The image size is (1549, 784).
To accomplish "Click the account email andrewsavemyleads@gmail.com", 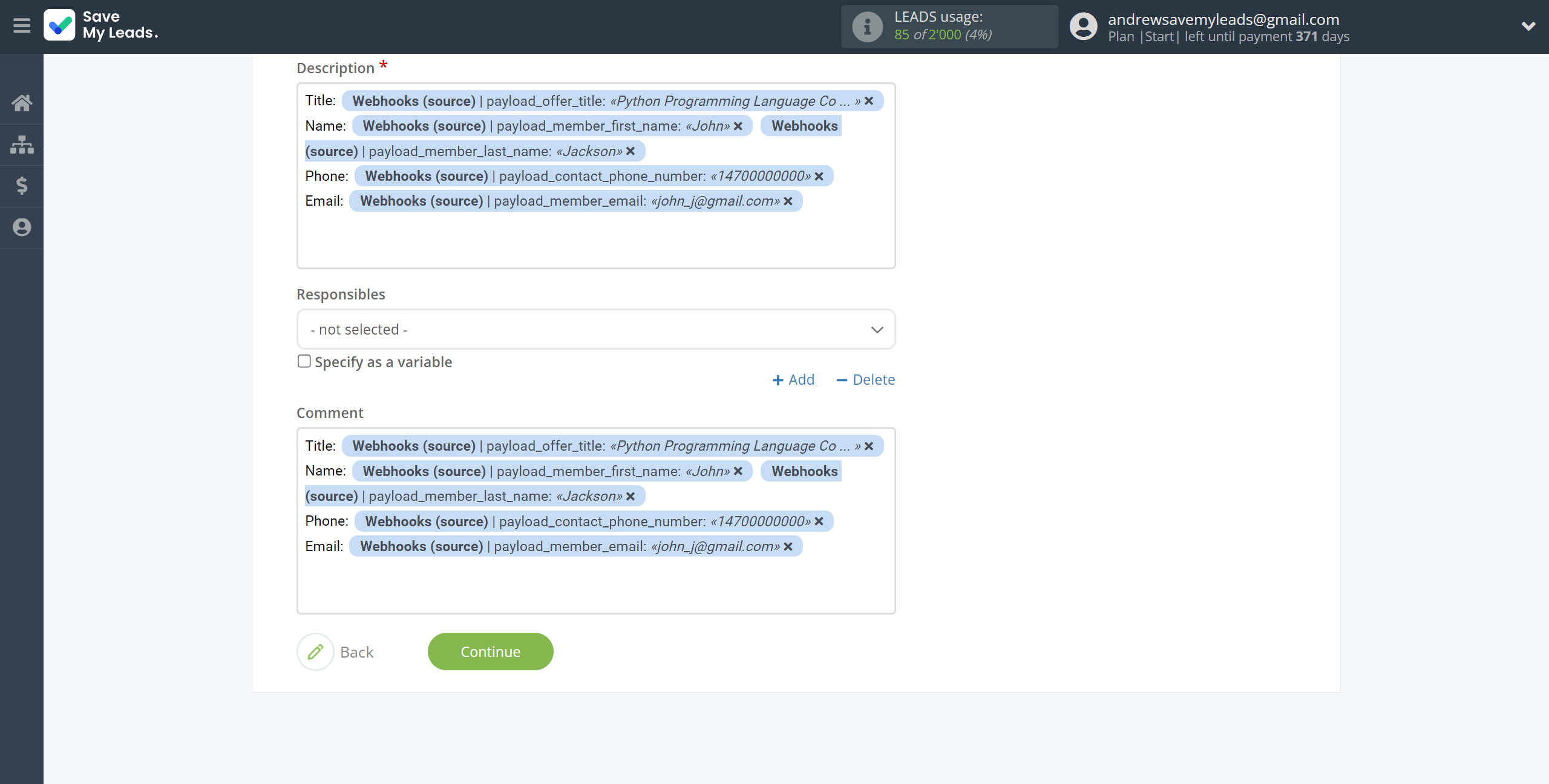I will click(1223, 19).
